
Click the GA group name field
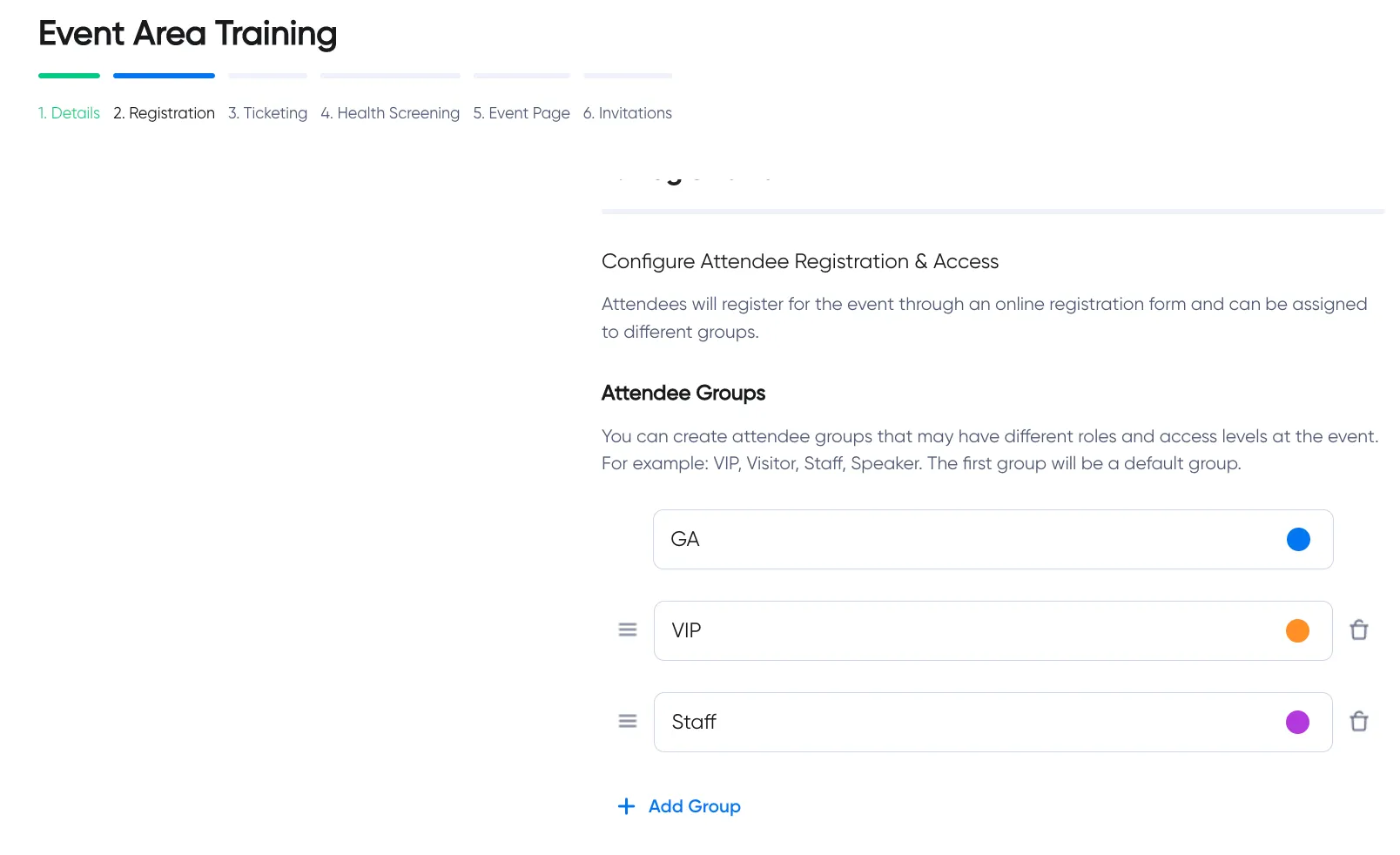pyautogui.click(x=871, y=539)
